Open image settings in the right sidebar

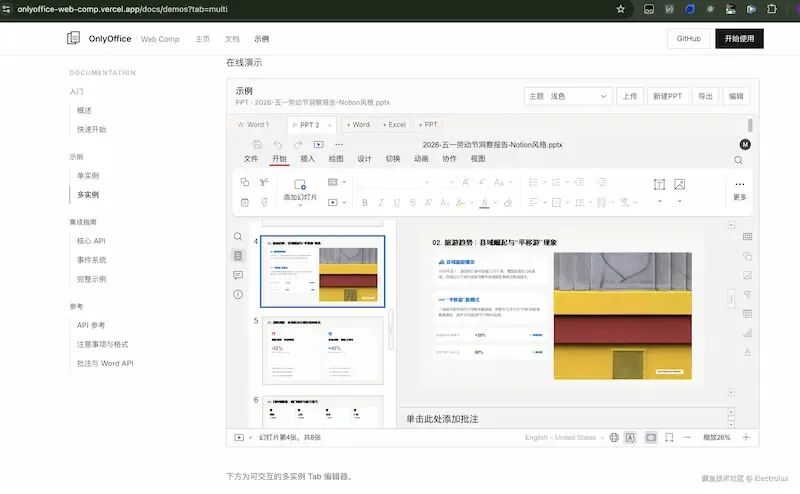[747, 275]
